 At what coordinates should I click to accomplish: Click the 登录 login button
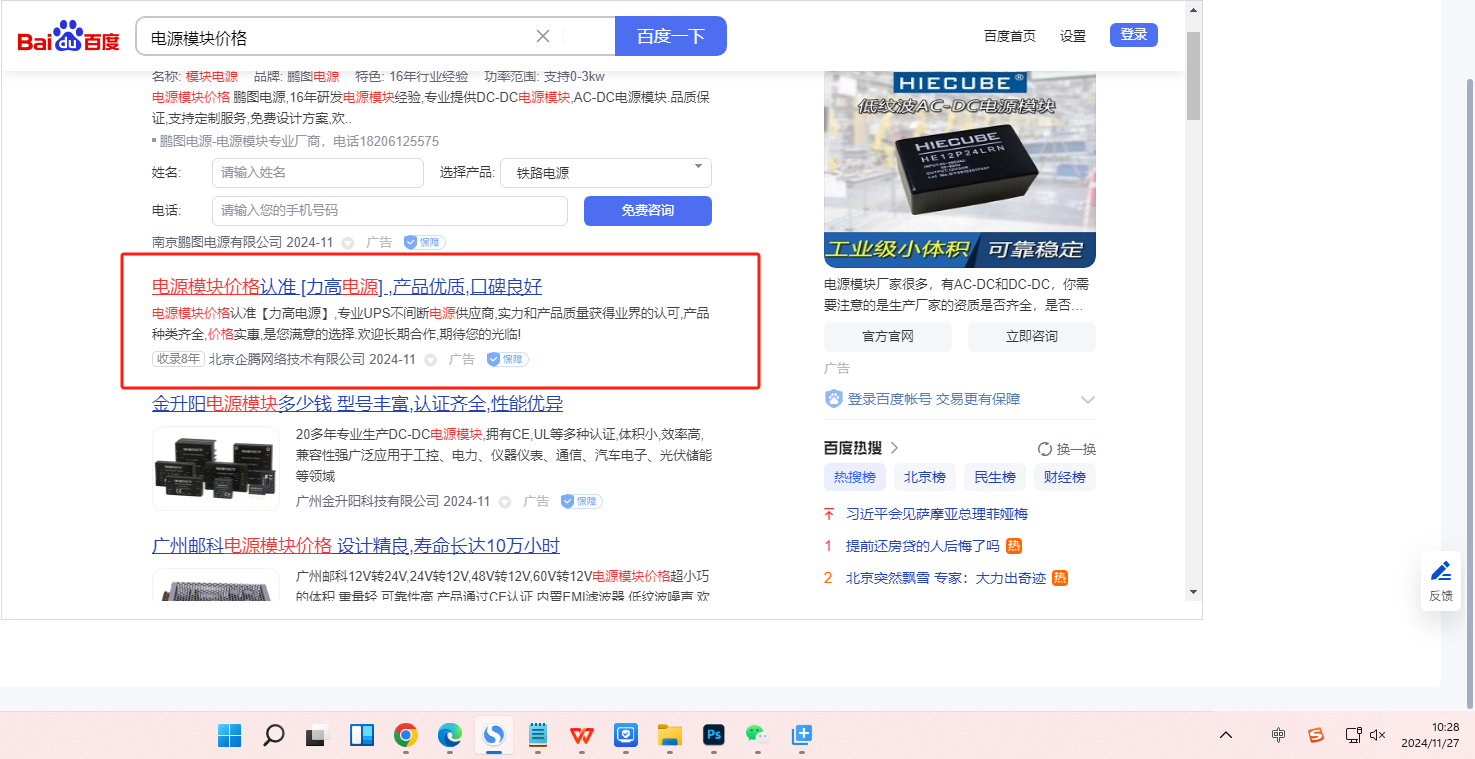point(1134,35)
